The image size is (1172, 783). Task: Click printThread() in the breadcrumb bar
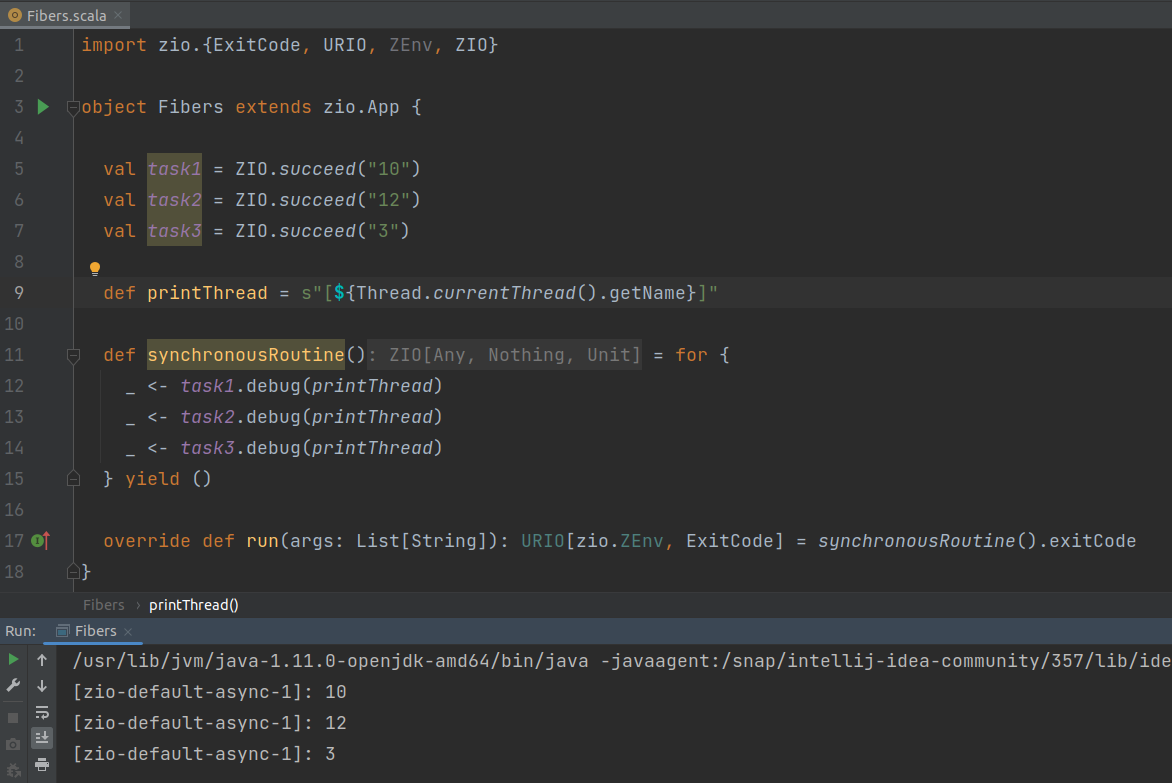coord(194,605)
